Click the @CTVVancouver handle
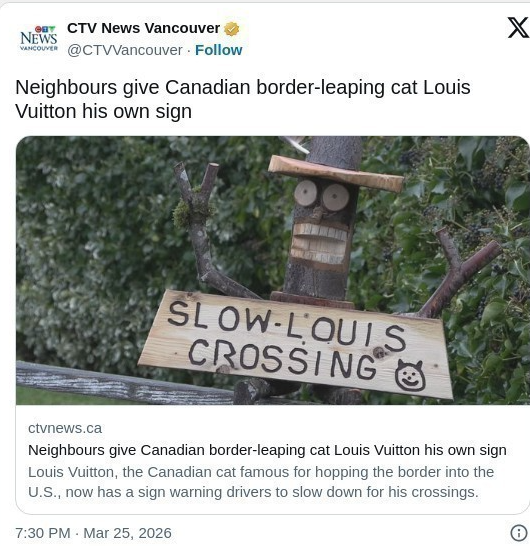The height and width of the screenshot is (546, 530). click(x=125, y=50)
